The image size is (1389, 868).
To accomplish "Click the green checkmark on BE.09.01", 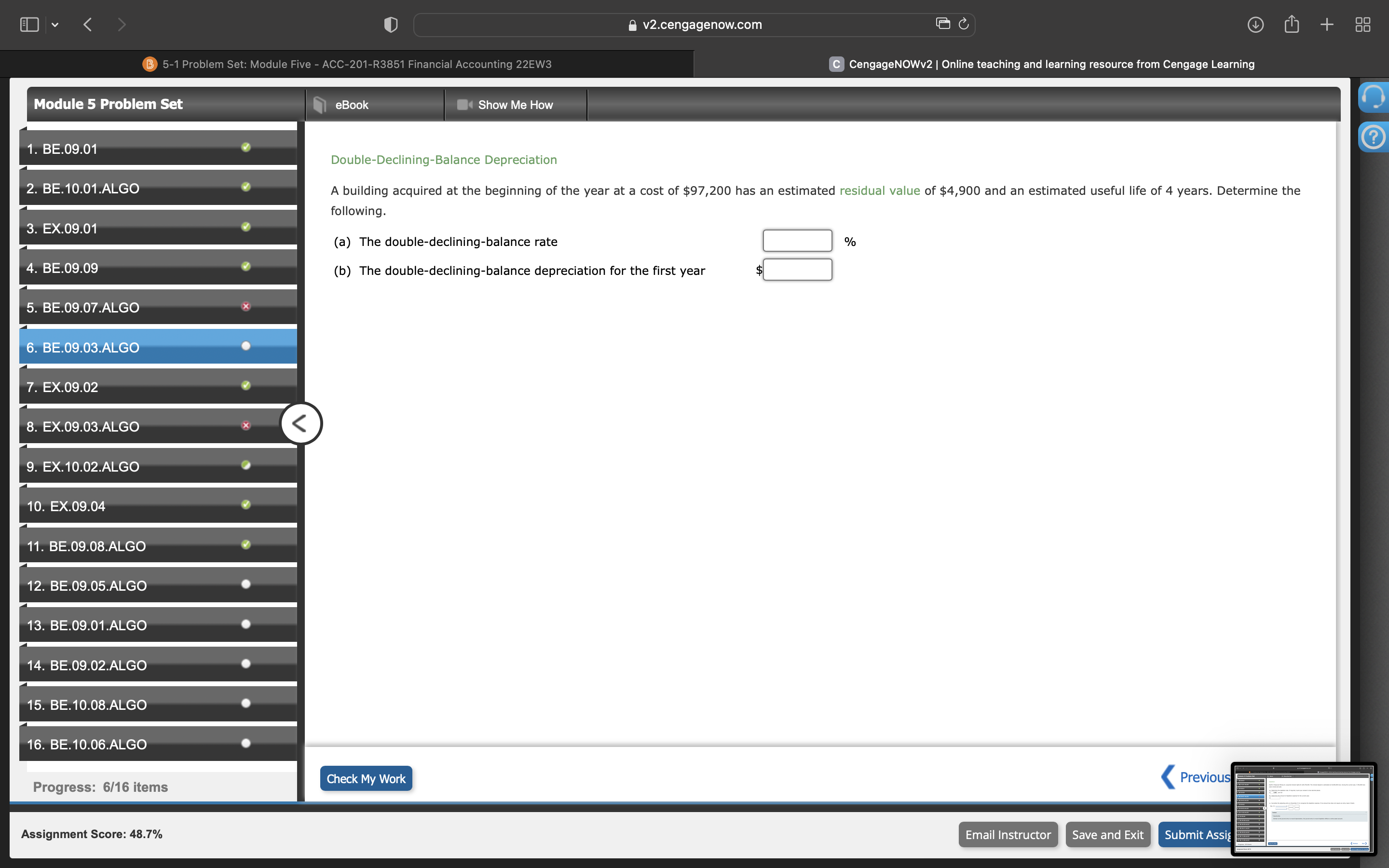I will click(245, 147).
